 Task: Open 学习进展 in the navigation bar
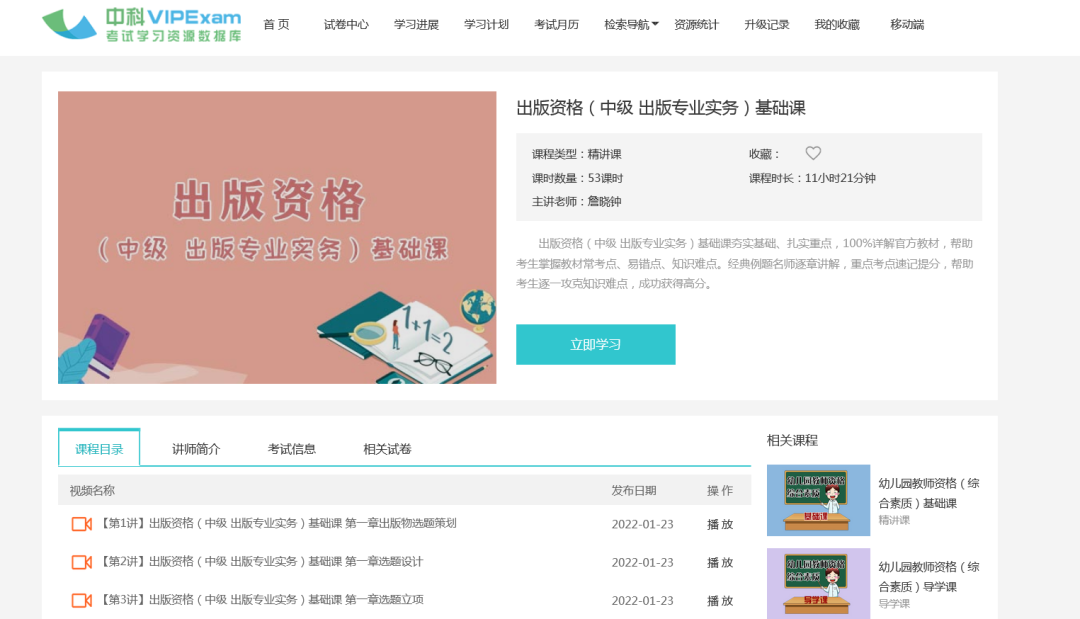[x=416, y=24]
